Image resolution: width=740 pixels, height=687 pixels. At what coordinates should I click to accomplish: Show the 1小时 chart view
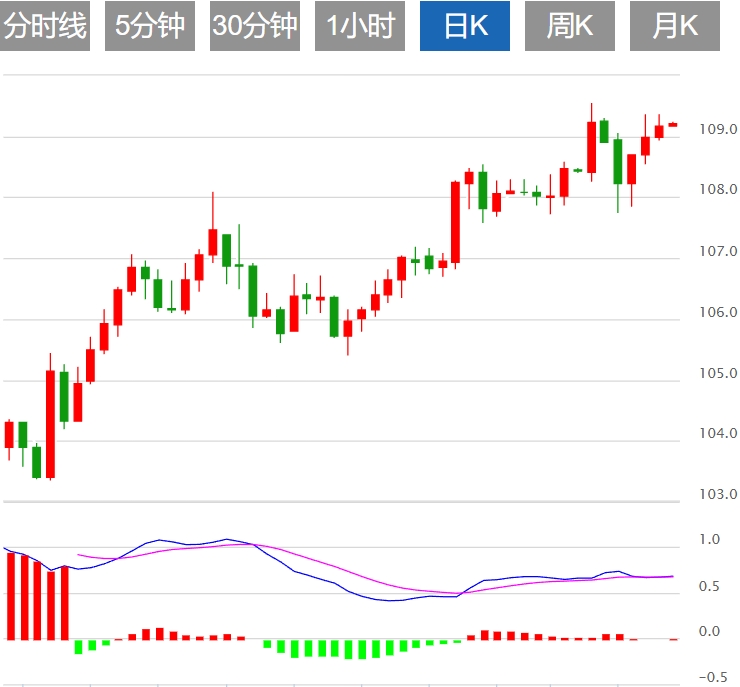pos(360,26)
